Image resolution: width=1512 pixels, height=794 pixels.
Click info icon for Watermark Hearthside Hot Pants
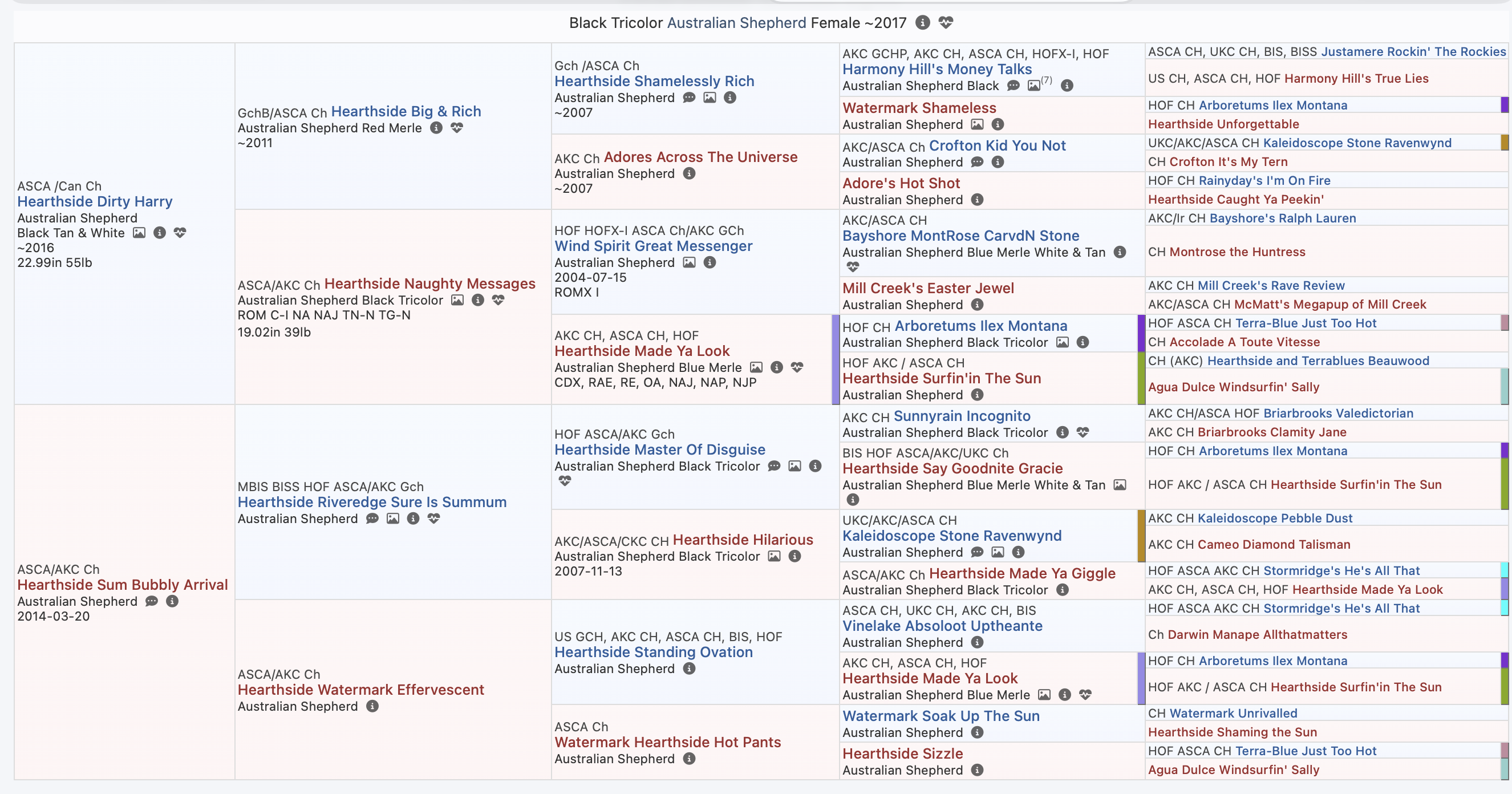coord(689,758)
